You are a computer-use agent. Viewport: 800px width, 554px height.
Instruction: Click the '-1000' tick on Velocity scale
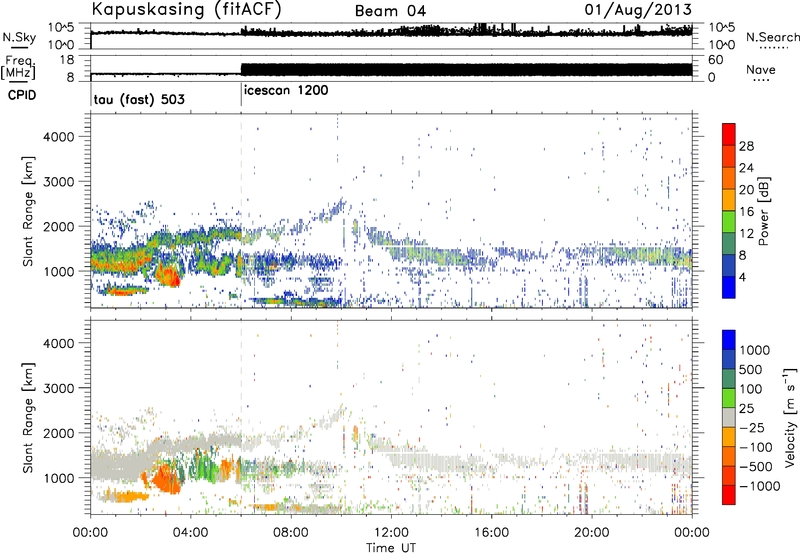(760, 486)
